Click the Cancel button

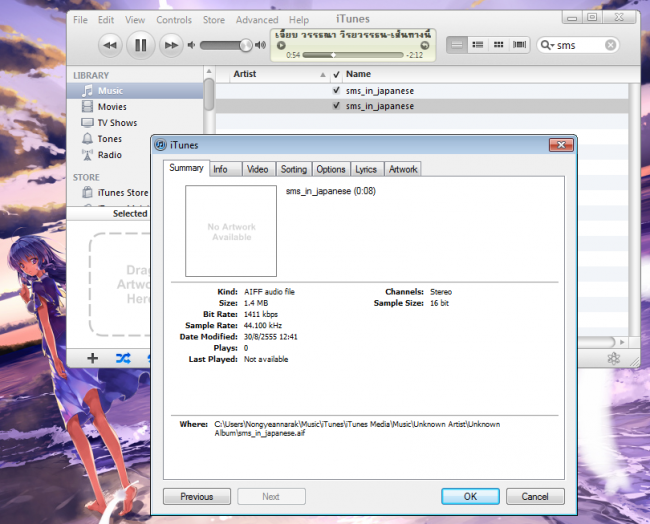pos(535,496)
